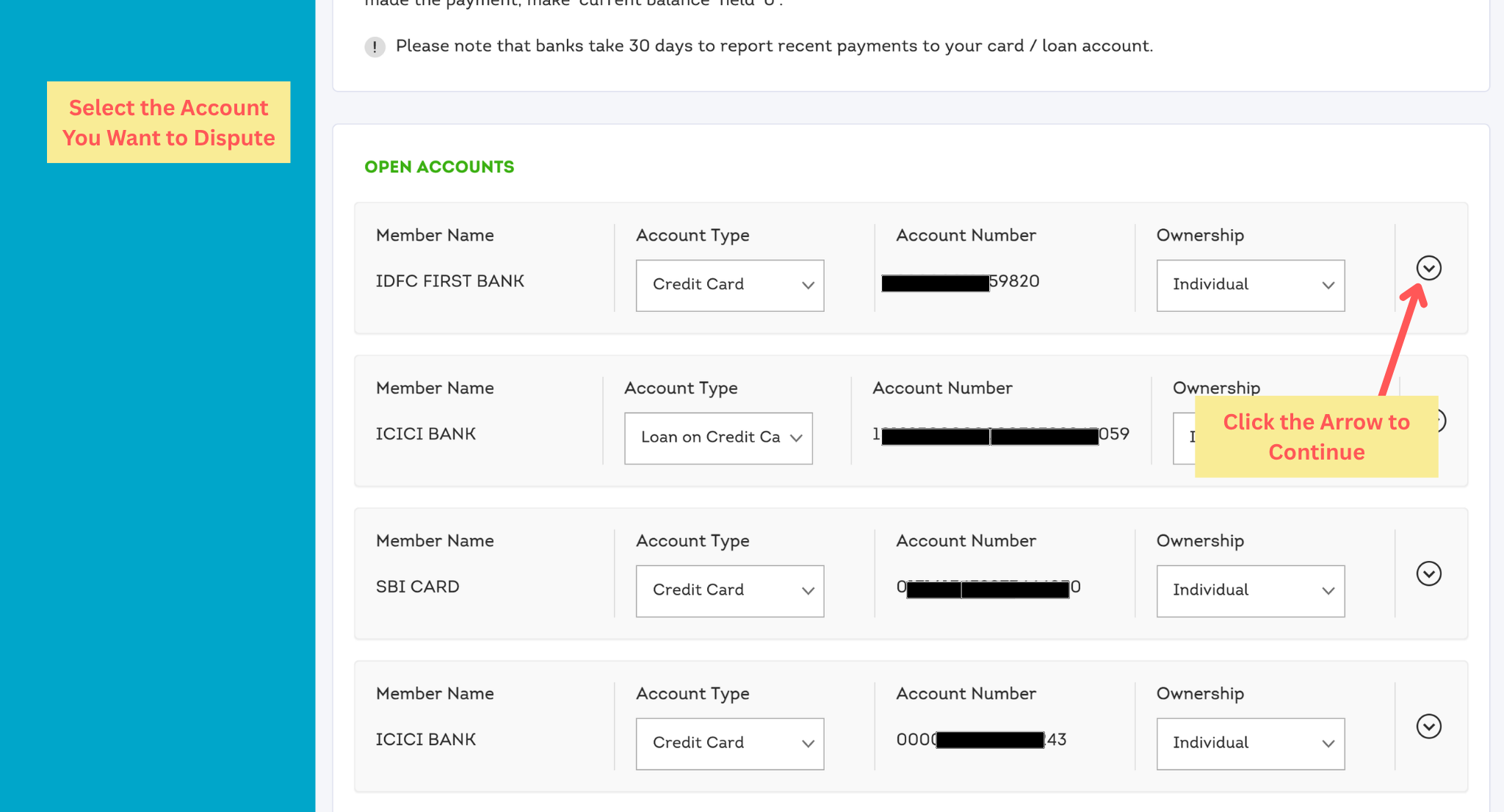Image resolution: width=1504 pixels, height=812 pixels.
Task: Open Account Type dropdown for IDFC FIRST BANK
Action: point(729,285)
